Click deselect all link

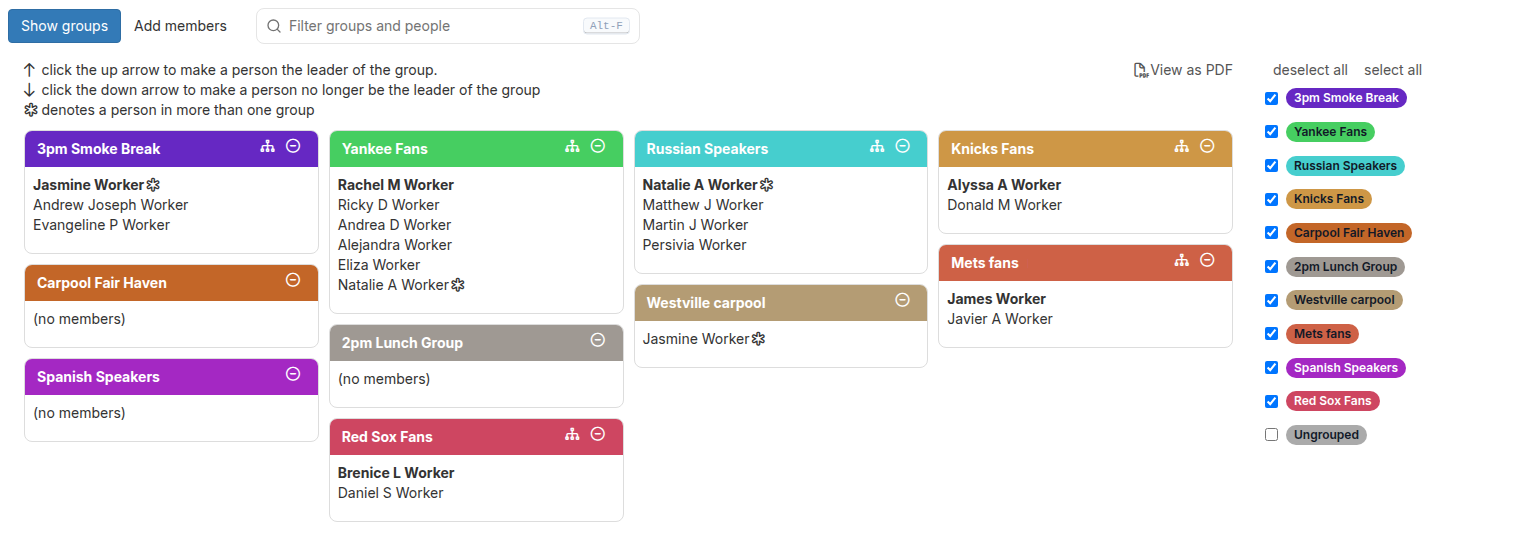(x=1310, y=70)
